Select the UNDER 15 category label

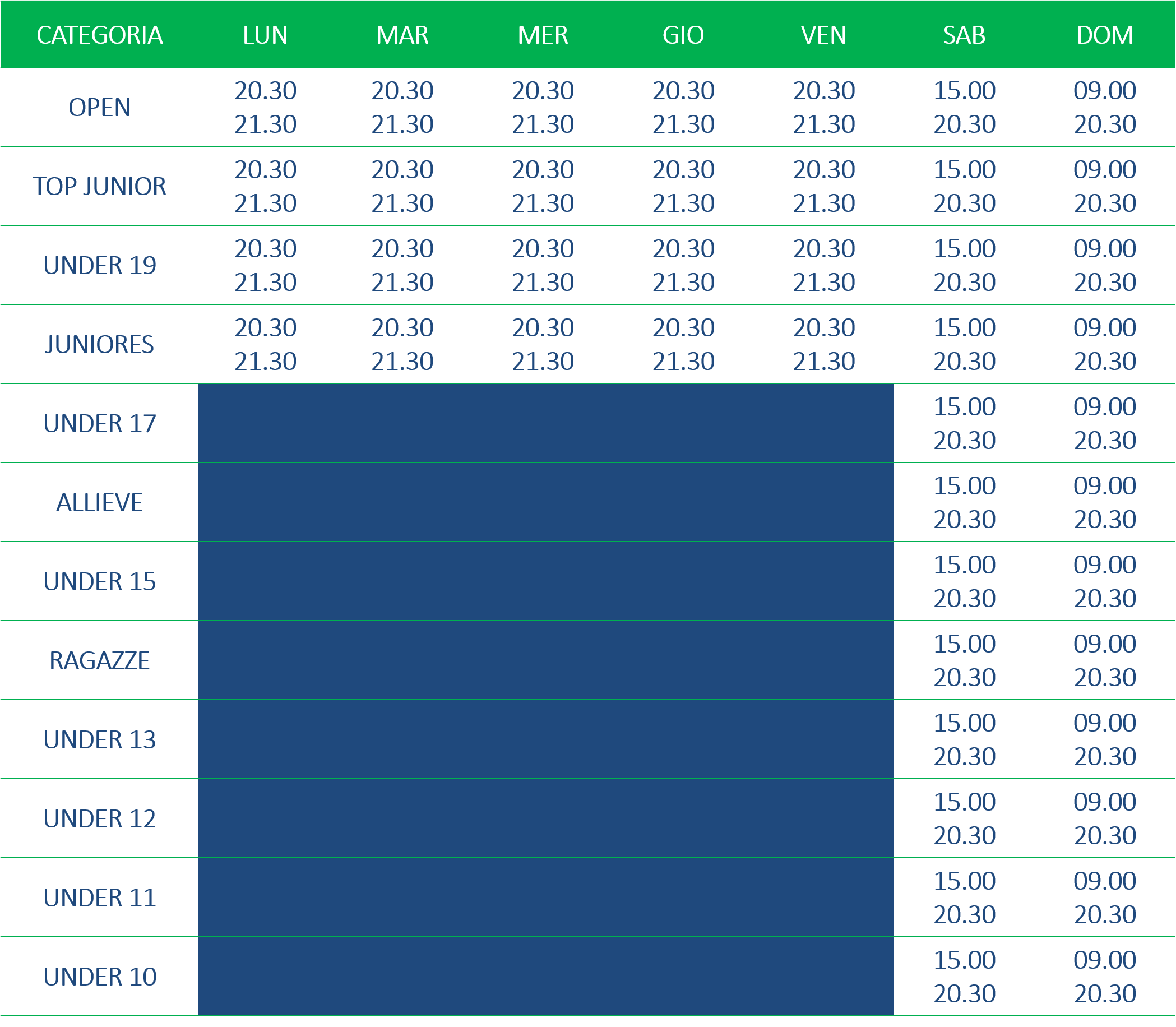coord(100,582)
